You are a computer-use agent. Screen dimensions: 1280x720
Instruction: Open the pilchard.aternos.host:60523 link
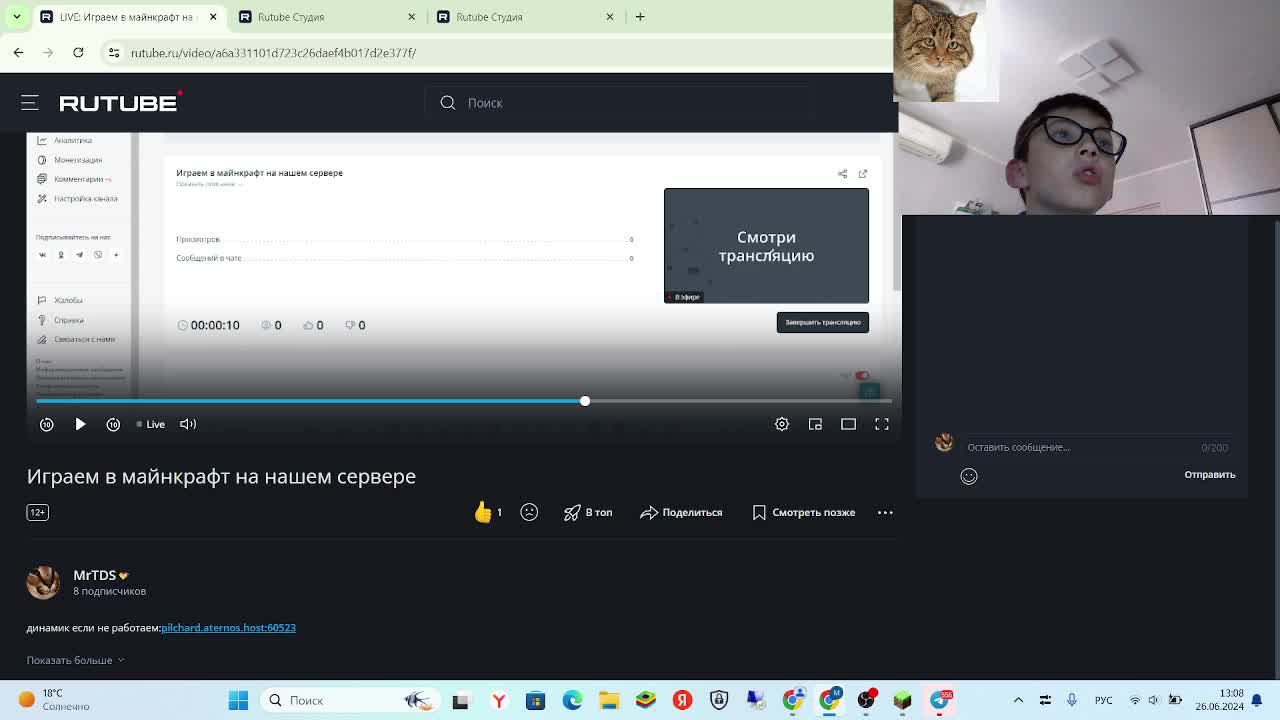point(228,627)
